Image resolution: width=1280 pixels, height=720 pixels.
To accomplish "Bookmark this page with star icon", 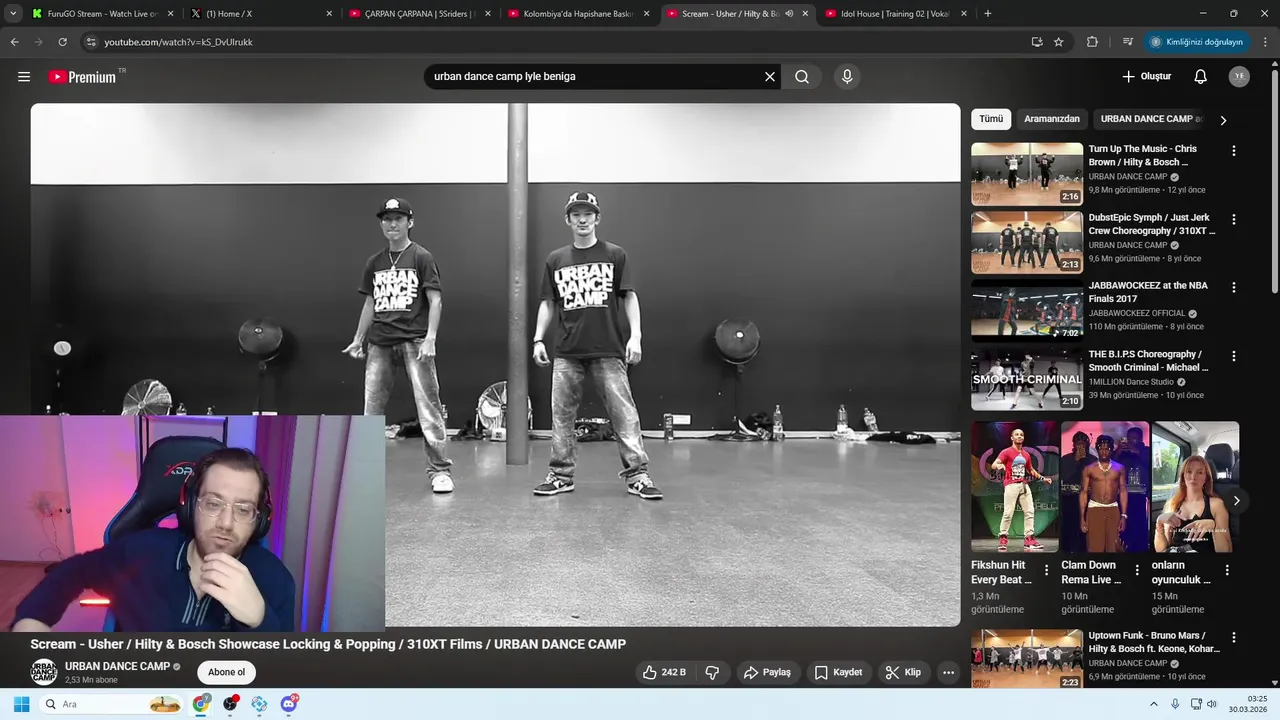I will coord(1058,42).
